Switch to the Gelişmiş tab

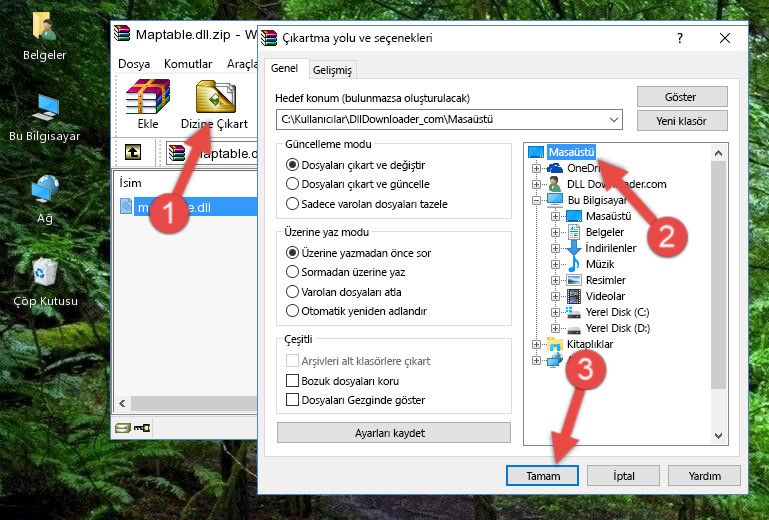tap(333, 70)
